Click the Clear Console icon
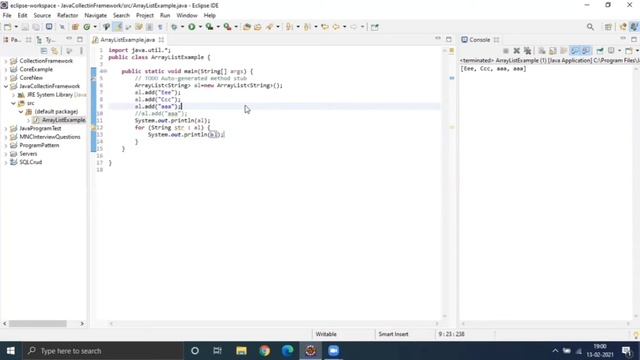Viewport: 640px width, 360px height. pos(542,51)
